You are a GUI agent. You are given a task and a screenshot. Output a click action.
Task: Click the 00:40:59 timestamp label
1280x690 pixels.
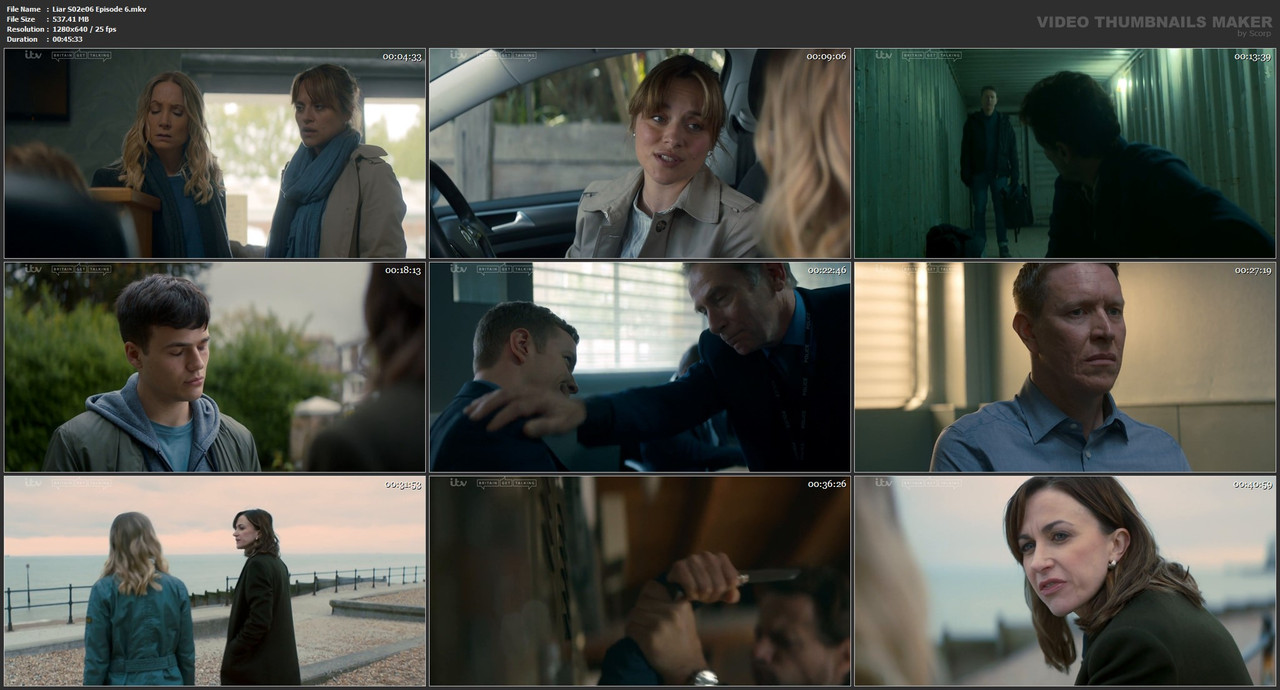coord(1252,484)
